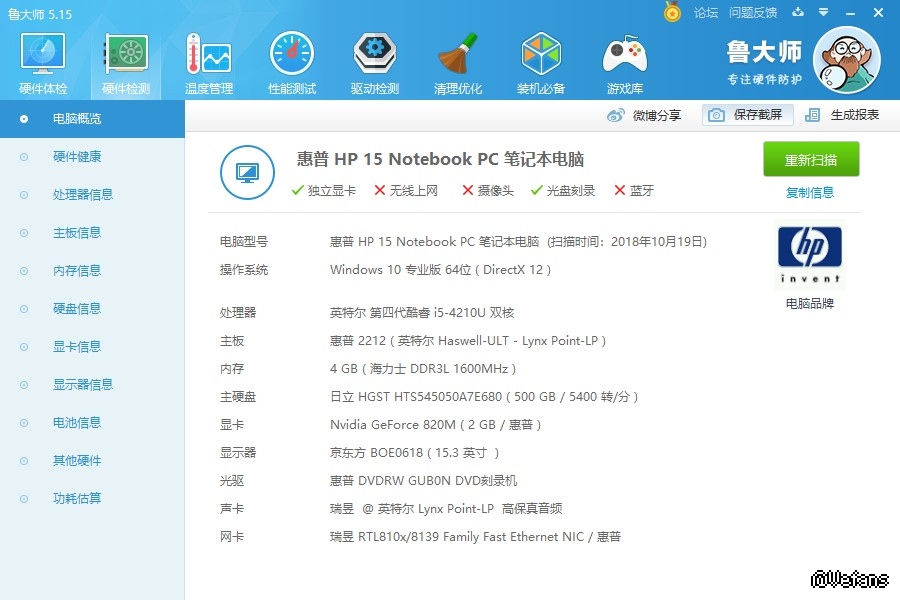Open 电池信息 in the left sidebar
Screen dimensions: 900x600
point(77,423)
